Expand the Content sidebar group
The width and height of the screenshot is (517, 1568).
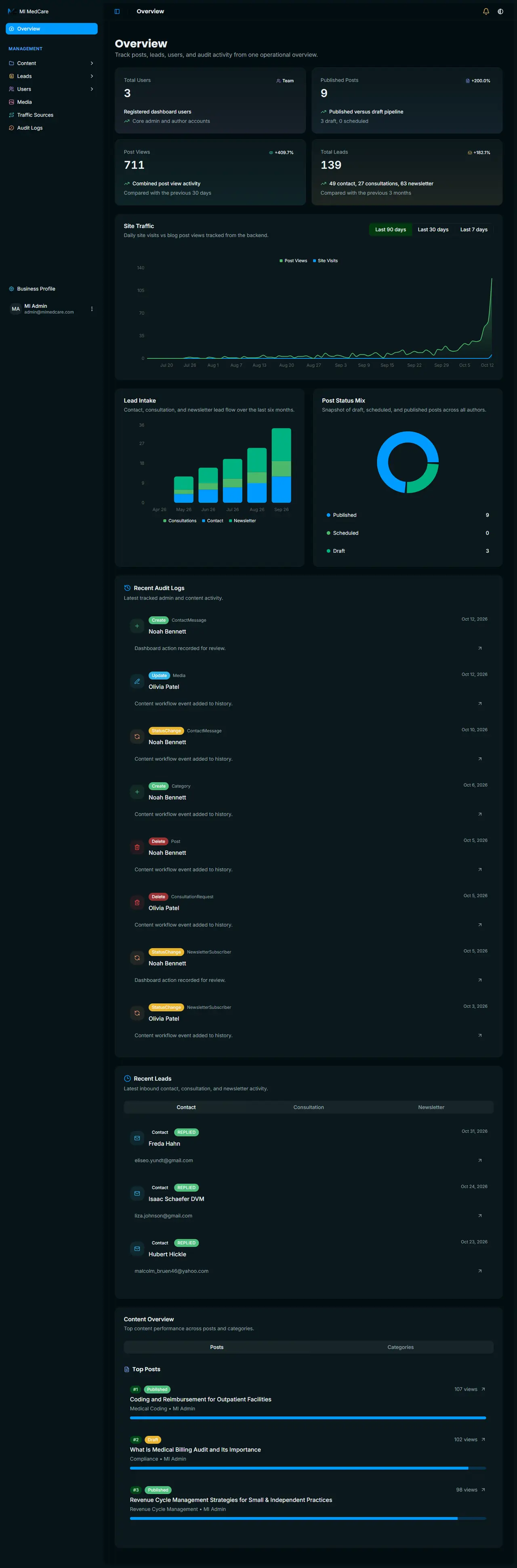pyautogui.click(x=52, y=63)
